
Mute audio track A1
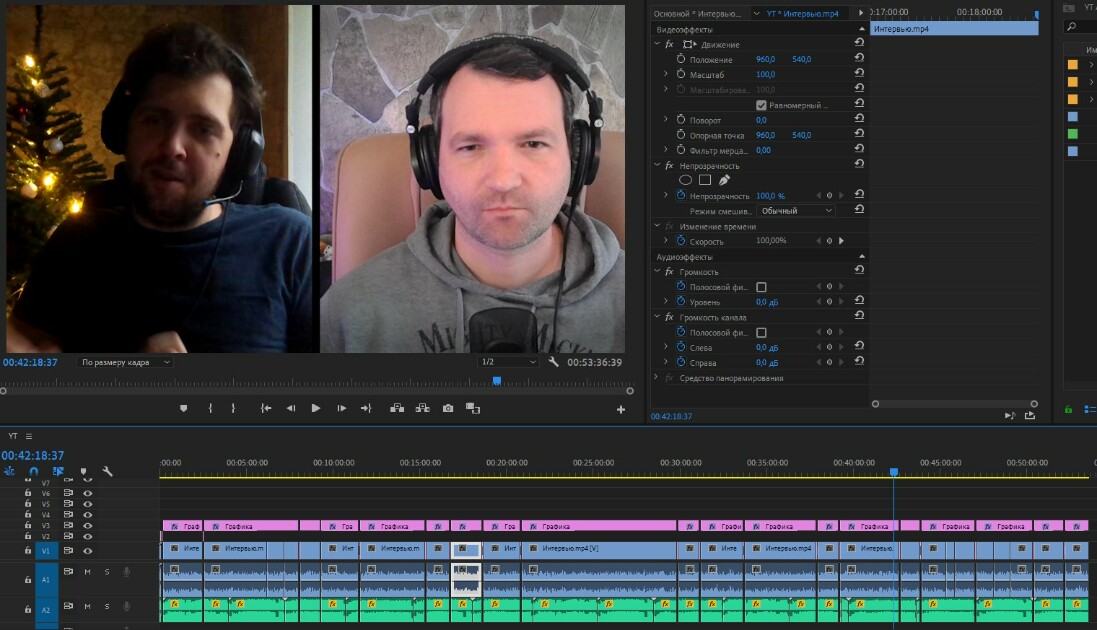click(x=87, y=572)
